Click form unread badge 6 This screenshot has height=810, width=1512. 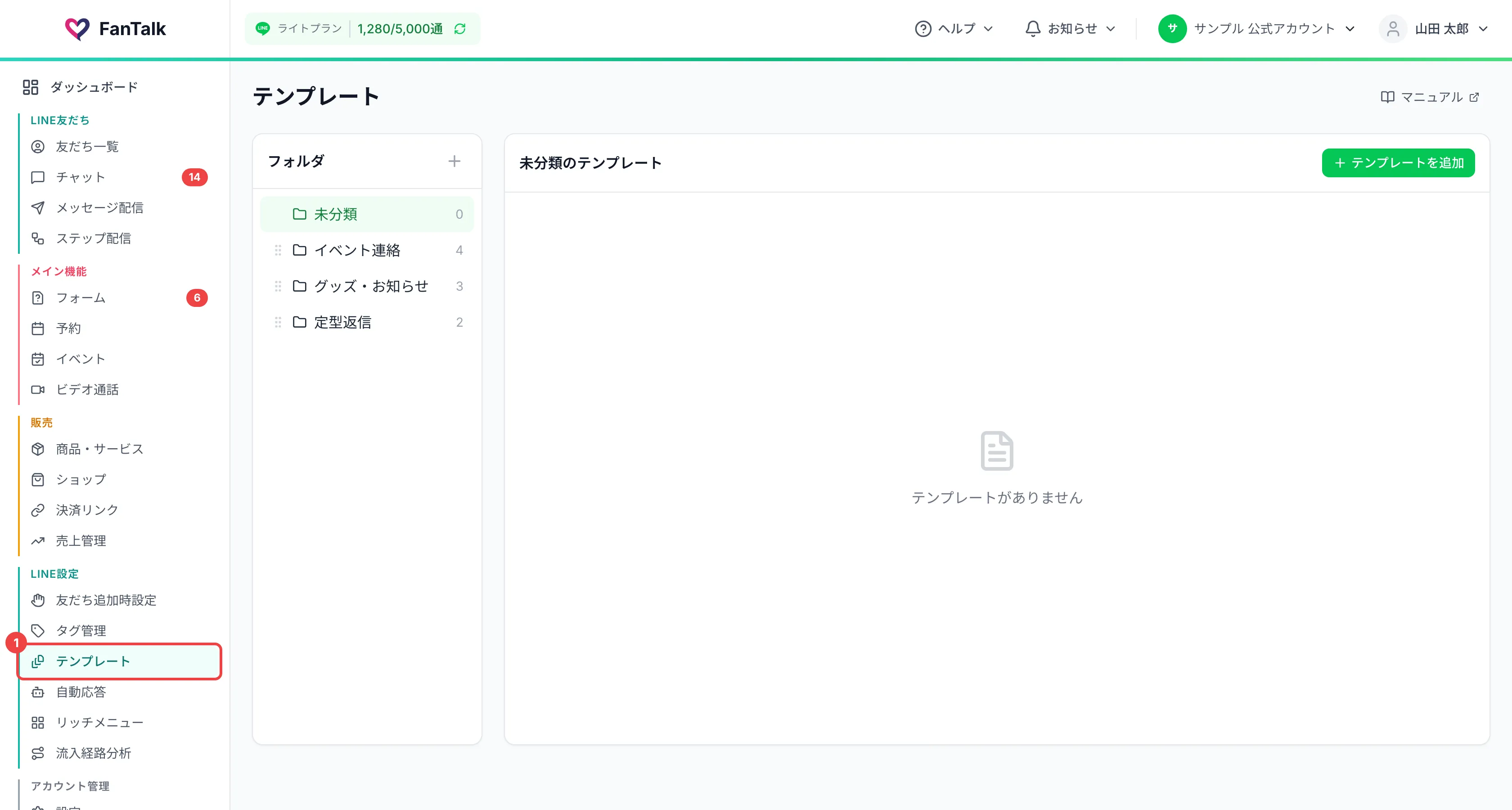(197, 298)
